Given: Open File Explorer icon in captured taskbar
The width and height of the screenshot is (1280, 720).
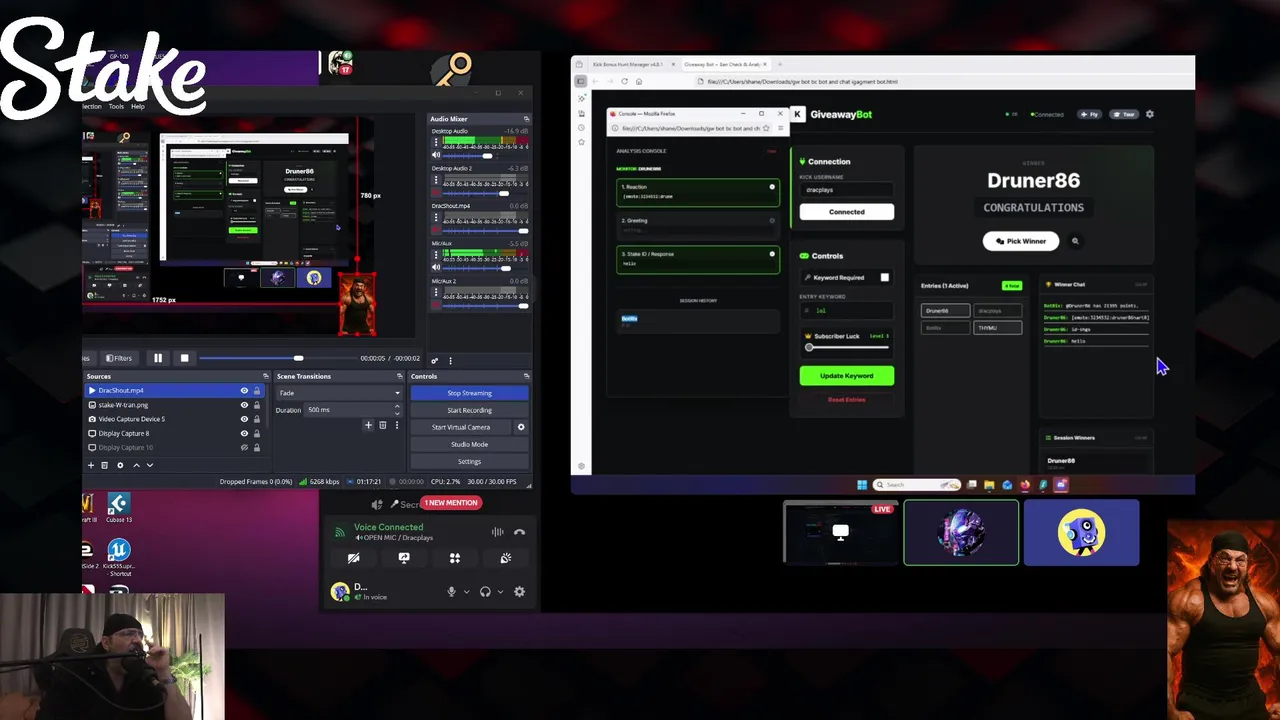Looking at the screenshot, I should click(x=989, y=485).
